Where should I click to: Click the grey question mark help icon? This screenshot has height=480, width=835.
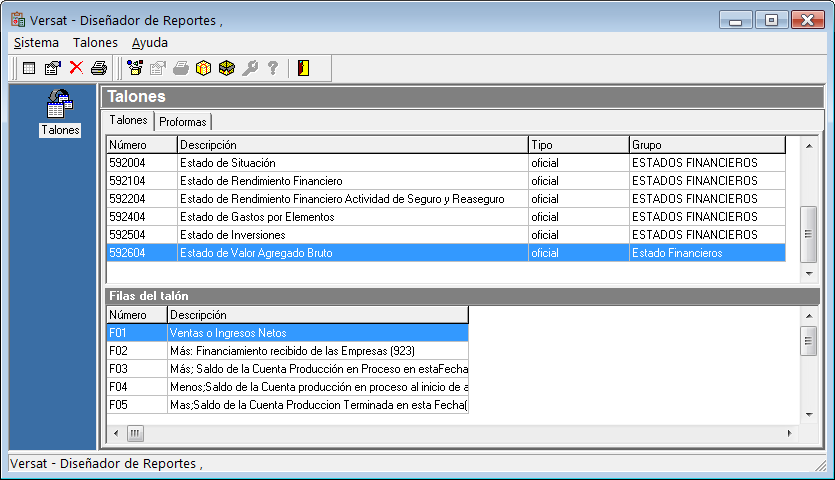(x=273, y=68)
